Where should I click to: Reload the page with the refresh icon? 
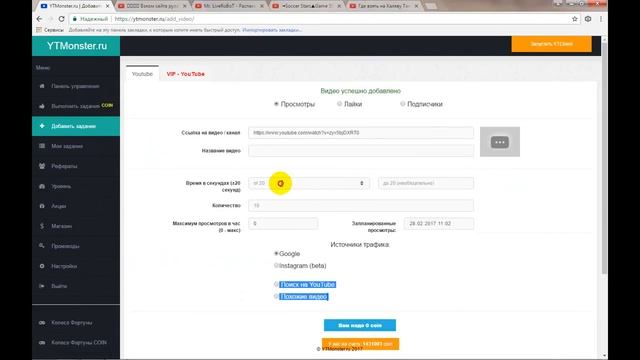pos(62,19)
